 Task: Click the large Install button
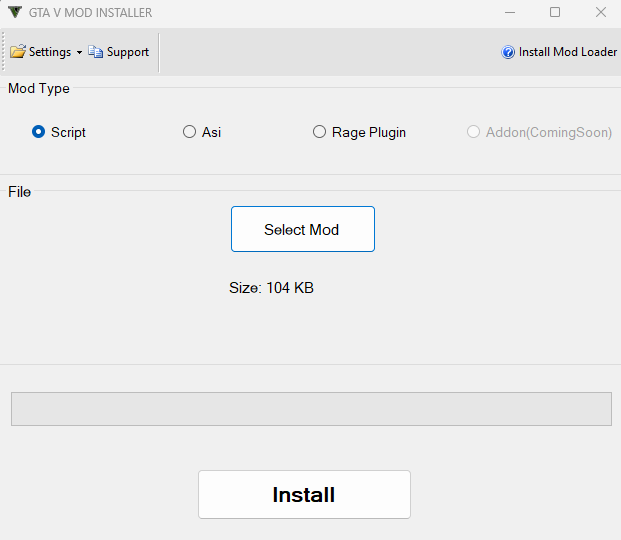pyautogui.click(x=304, y=494)
